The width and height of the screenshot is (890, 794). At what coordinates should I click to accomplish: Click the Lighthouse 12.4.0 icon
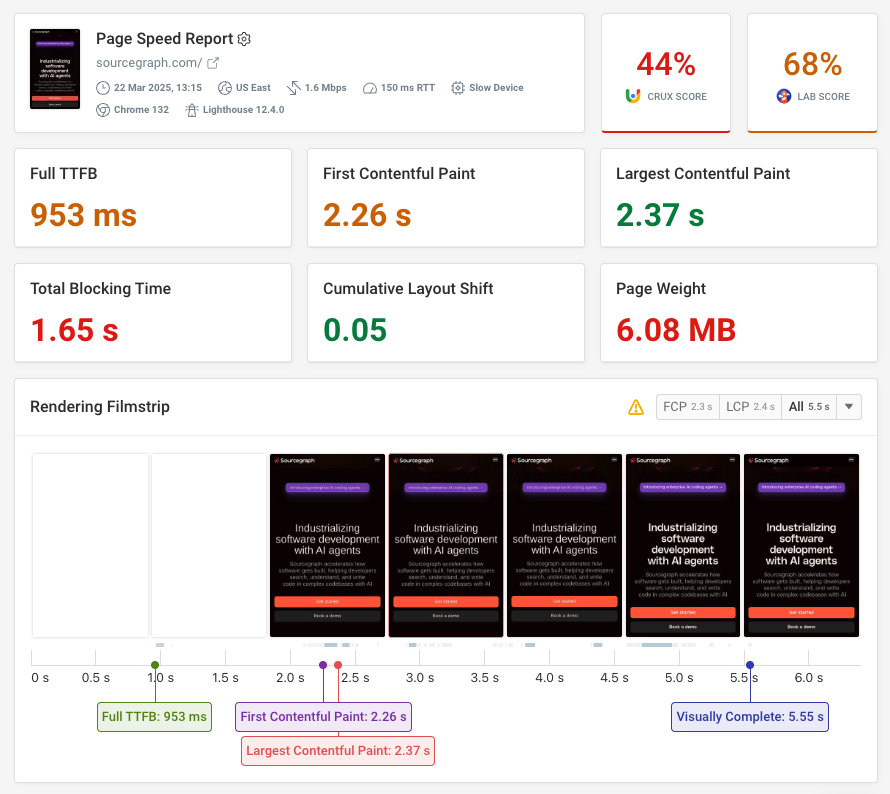191,109
